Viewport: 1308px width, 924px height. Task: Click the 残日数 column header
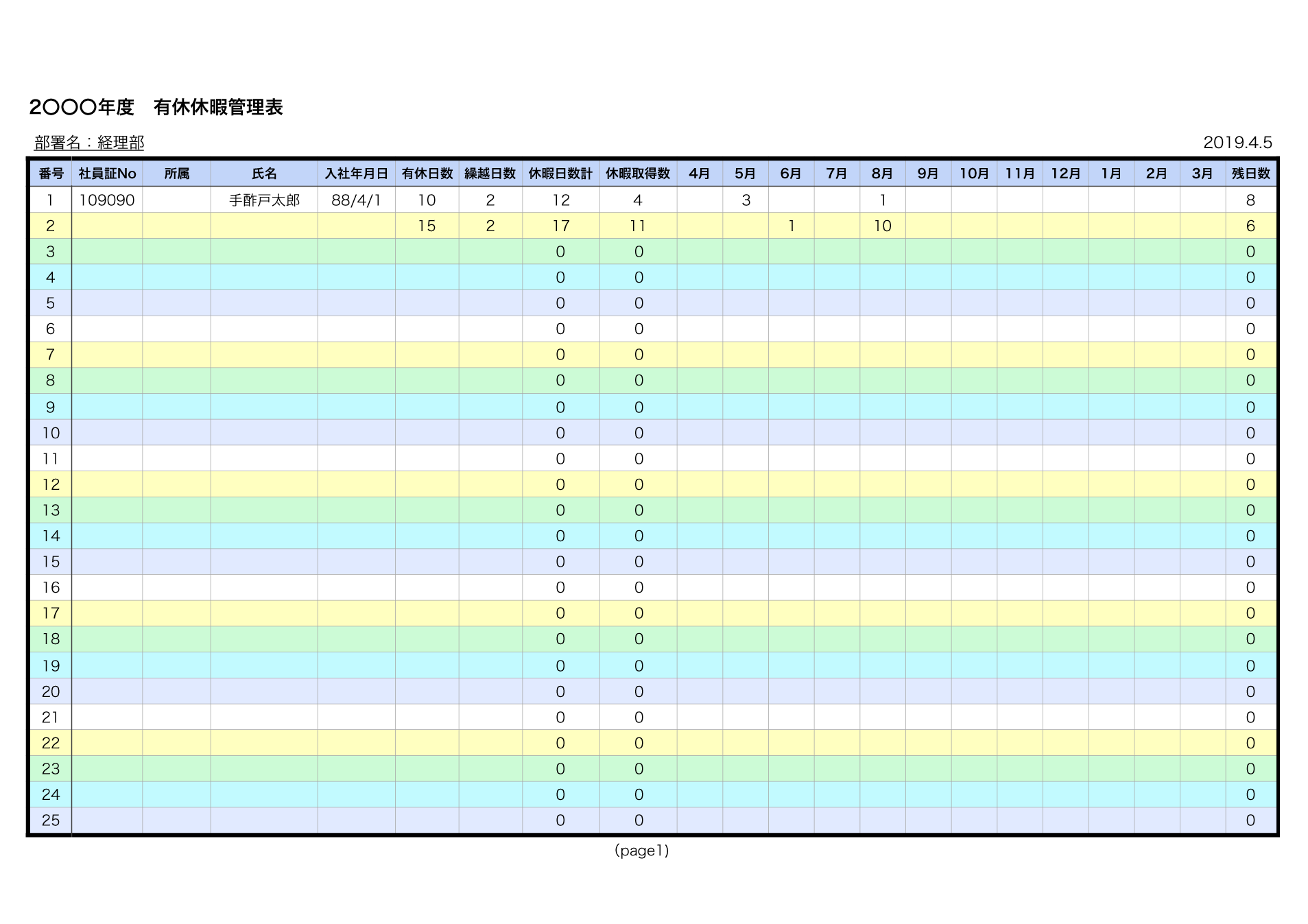(x=1250, y=174)
